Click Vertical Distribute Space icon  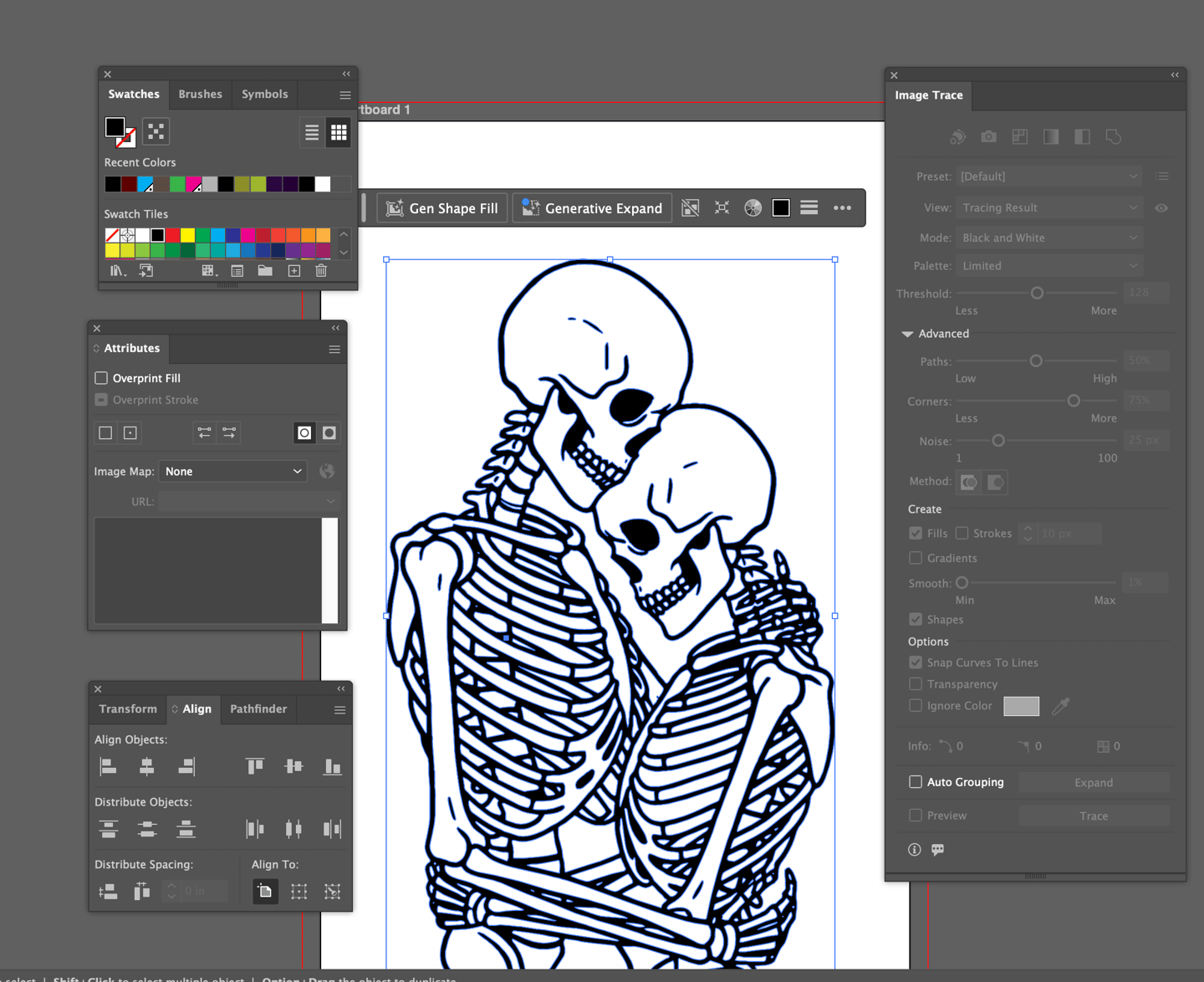click(108, 892)
